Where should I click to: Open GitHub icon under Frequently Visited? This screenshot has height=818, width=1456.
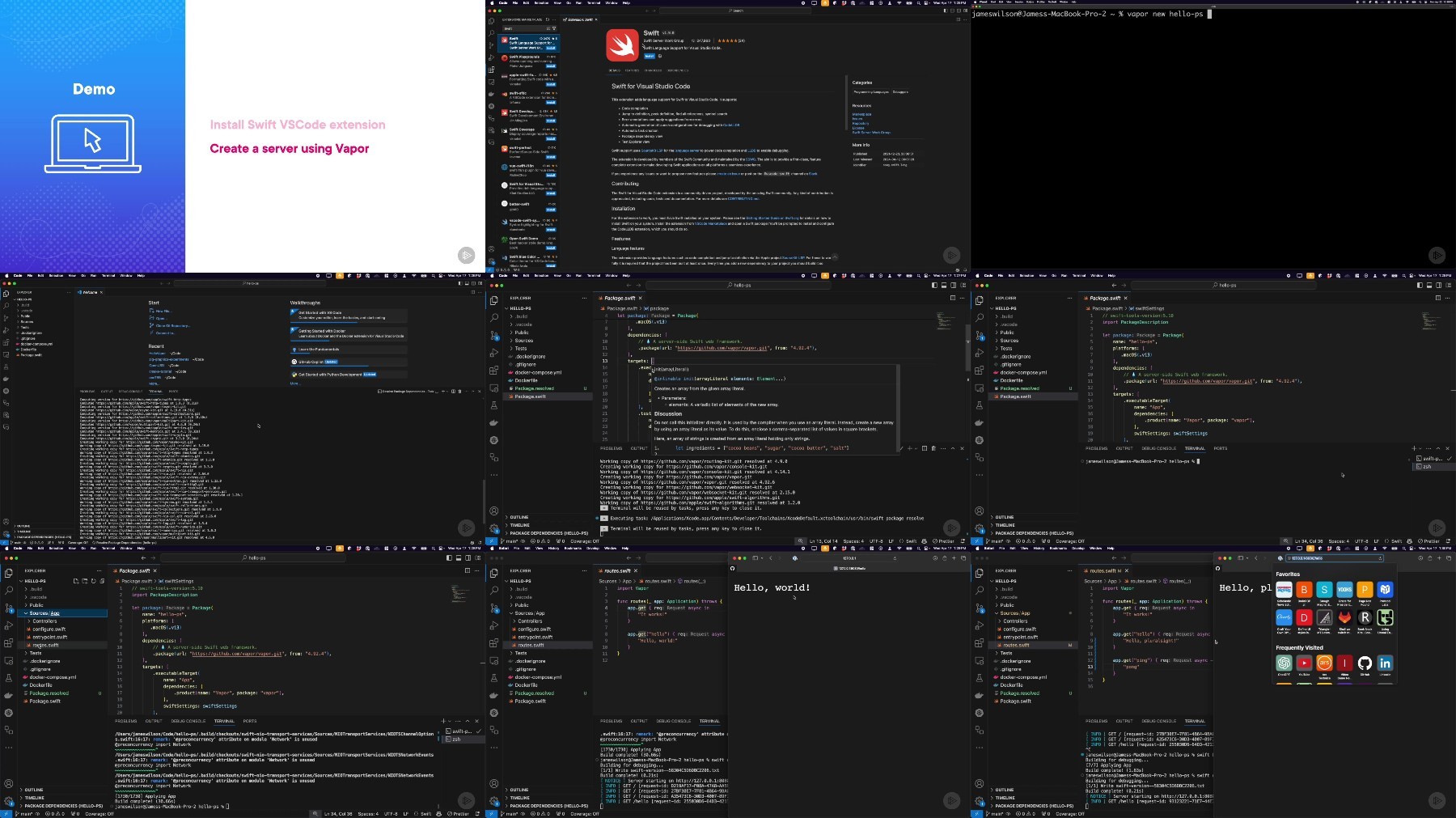[x=1365, y=663]
